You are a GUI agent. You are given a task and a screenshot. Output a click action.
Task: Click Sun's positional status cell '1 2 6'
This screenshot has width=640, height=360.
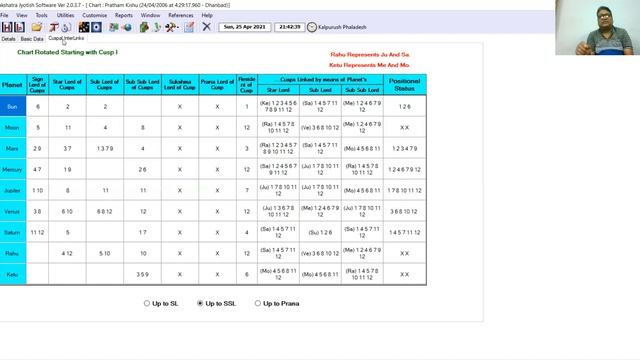click(404, 106)
